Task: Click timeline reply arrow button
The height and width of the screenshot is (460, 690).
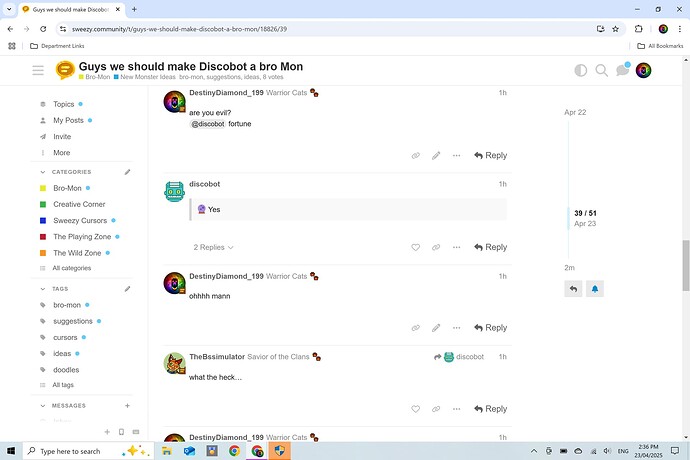Action: (x=573, y=289)
